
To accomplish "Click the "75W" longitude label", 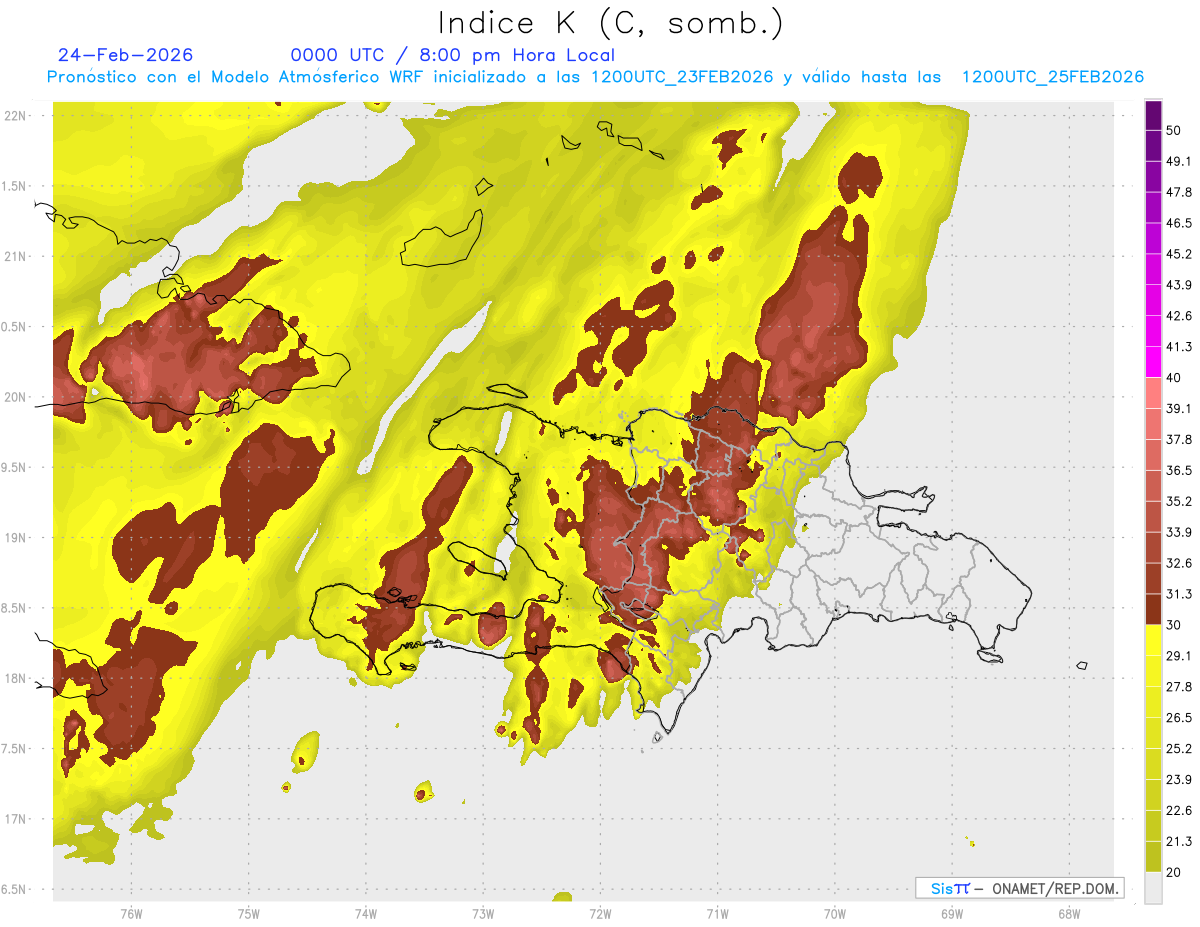I will [248, 914].
